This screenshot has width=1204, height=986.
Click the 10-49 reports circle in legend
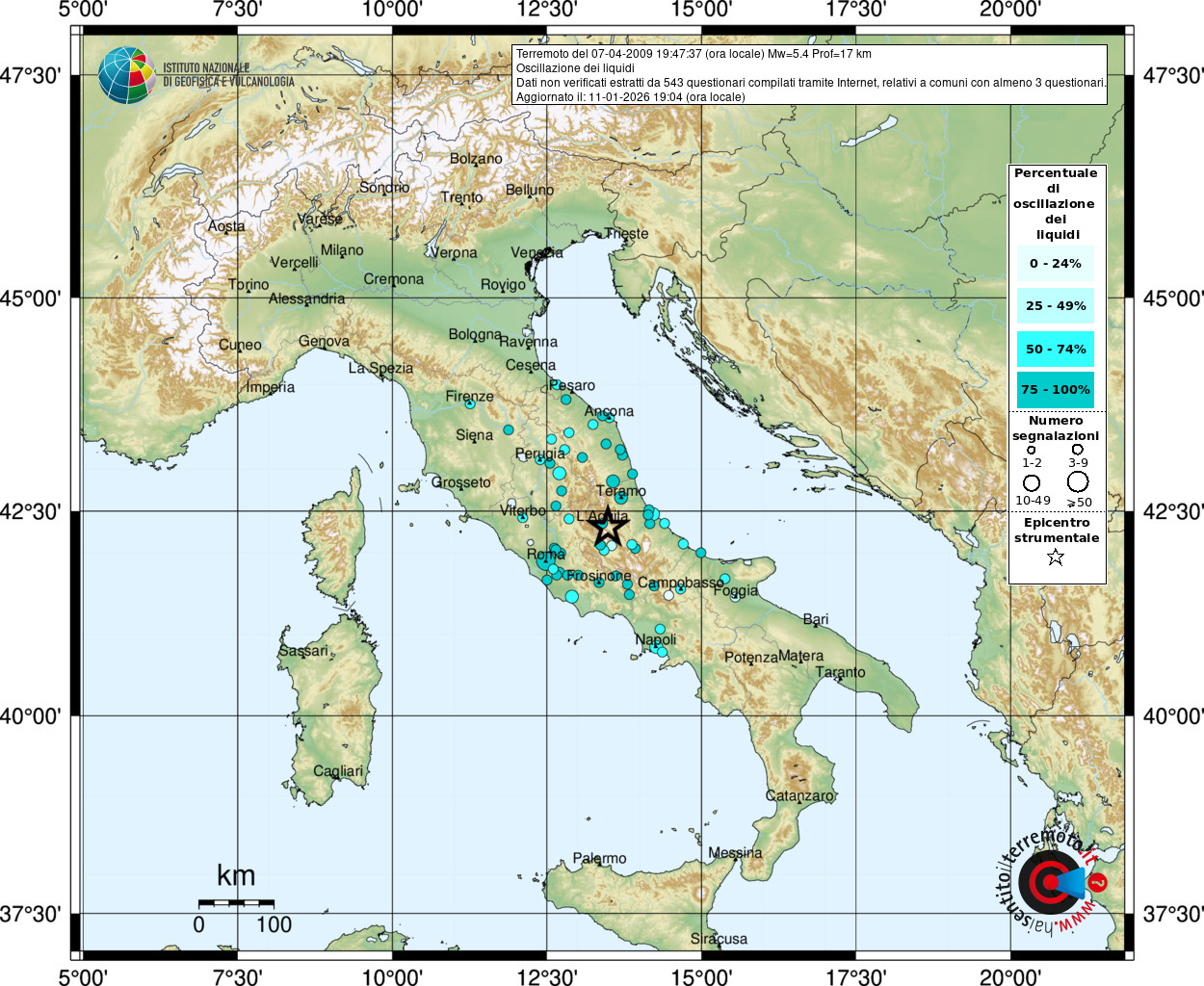pyautogui.click(x=1032, y=482)
